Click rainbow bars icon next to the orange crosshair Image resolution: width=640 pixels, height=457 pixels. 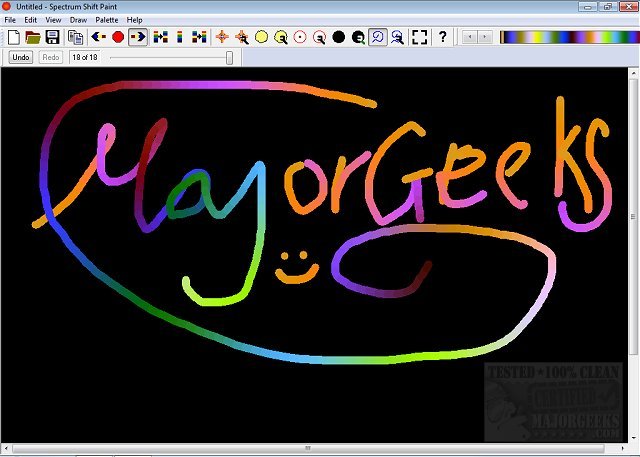[x=199, y=37]
